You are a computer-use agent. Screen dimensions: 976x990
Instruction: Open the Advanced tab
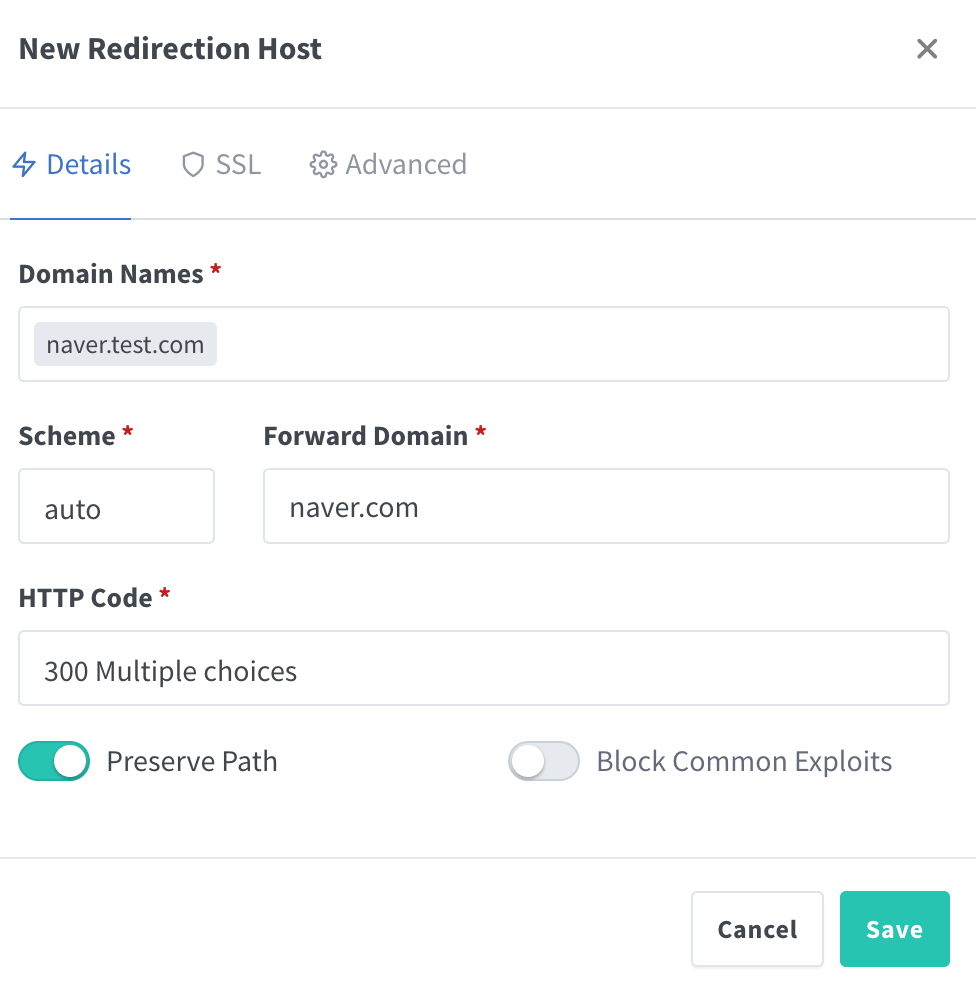click(406, 164)
